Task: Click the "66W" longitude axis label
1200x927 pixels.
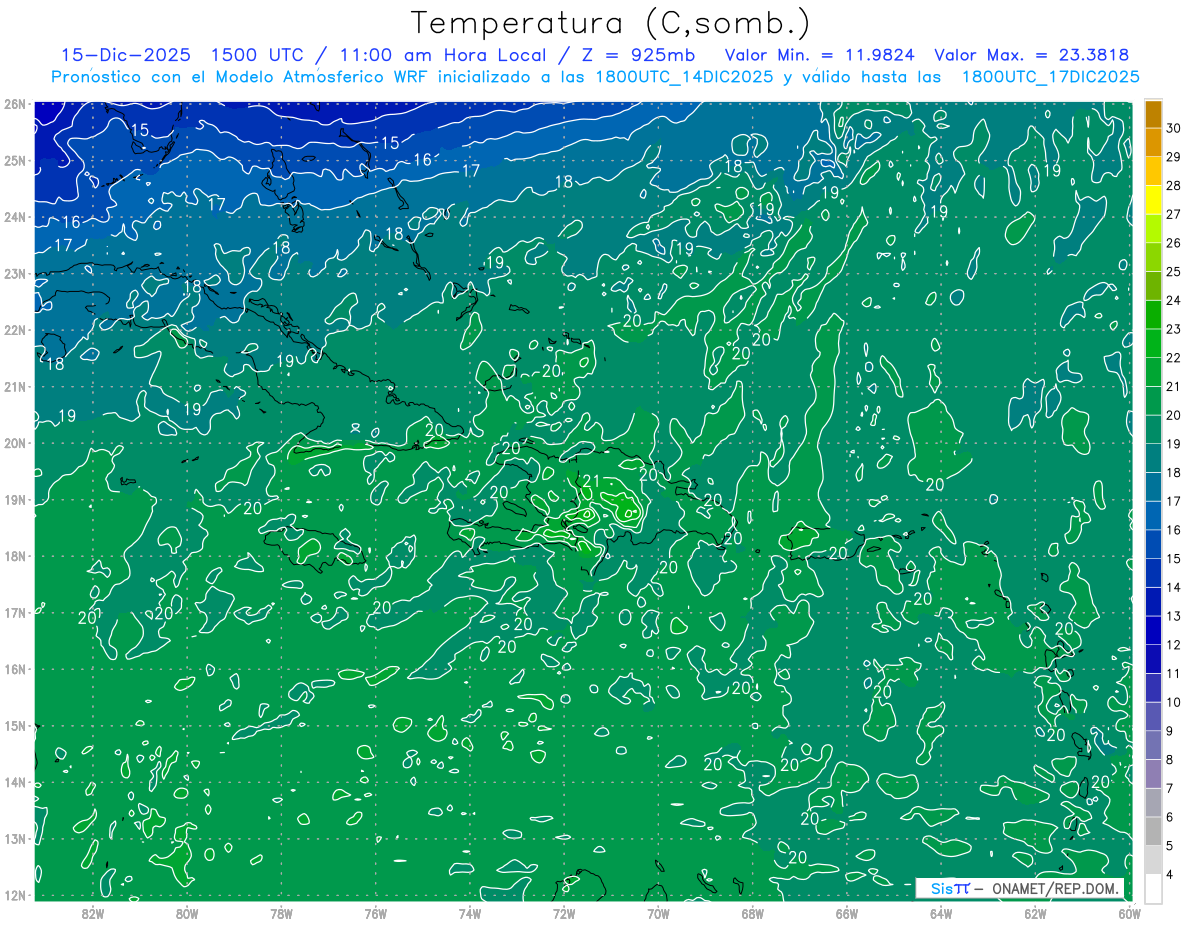Action: 847,913
